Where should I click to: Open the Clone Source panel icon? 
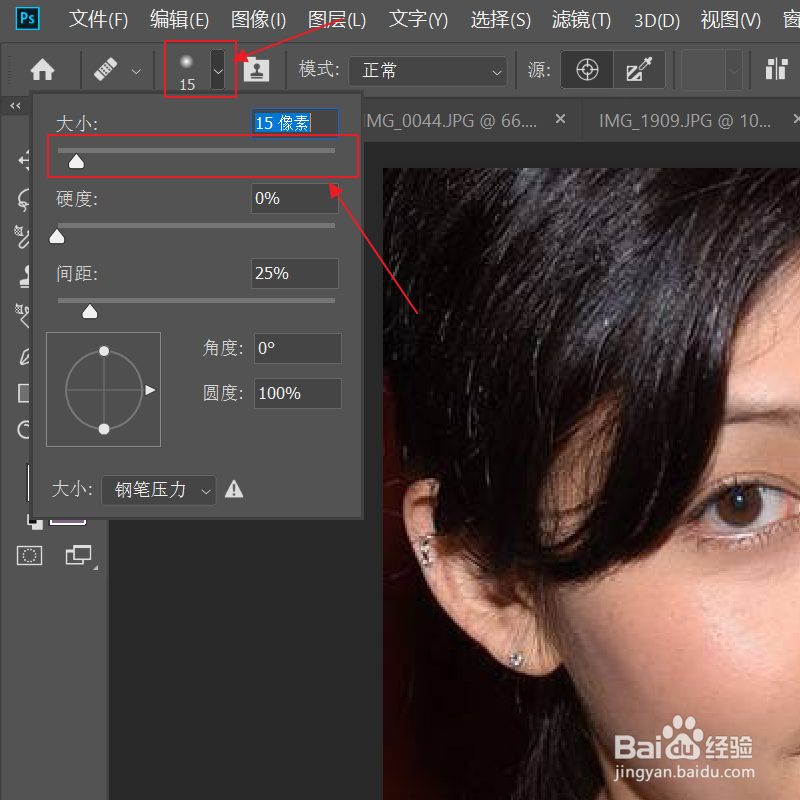click(257, 70)
